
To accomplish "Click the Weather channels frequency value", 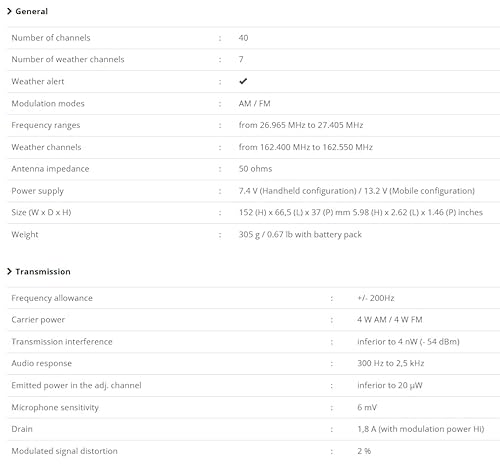I will [305, 147].
